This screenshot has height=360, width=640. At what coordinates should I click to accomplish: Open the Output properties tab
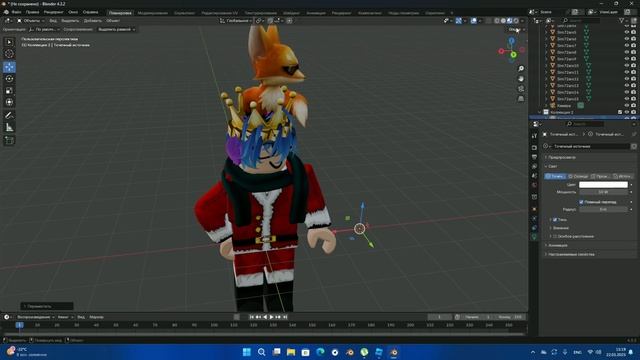coord(534,157)
